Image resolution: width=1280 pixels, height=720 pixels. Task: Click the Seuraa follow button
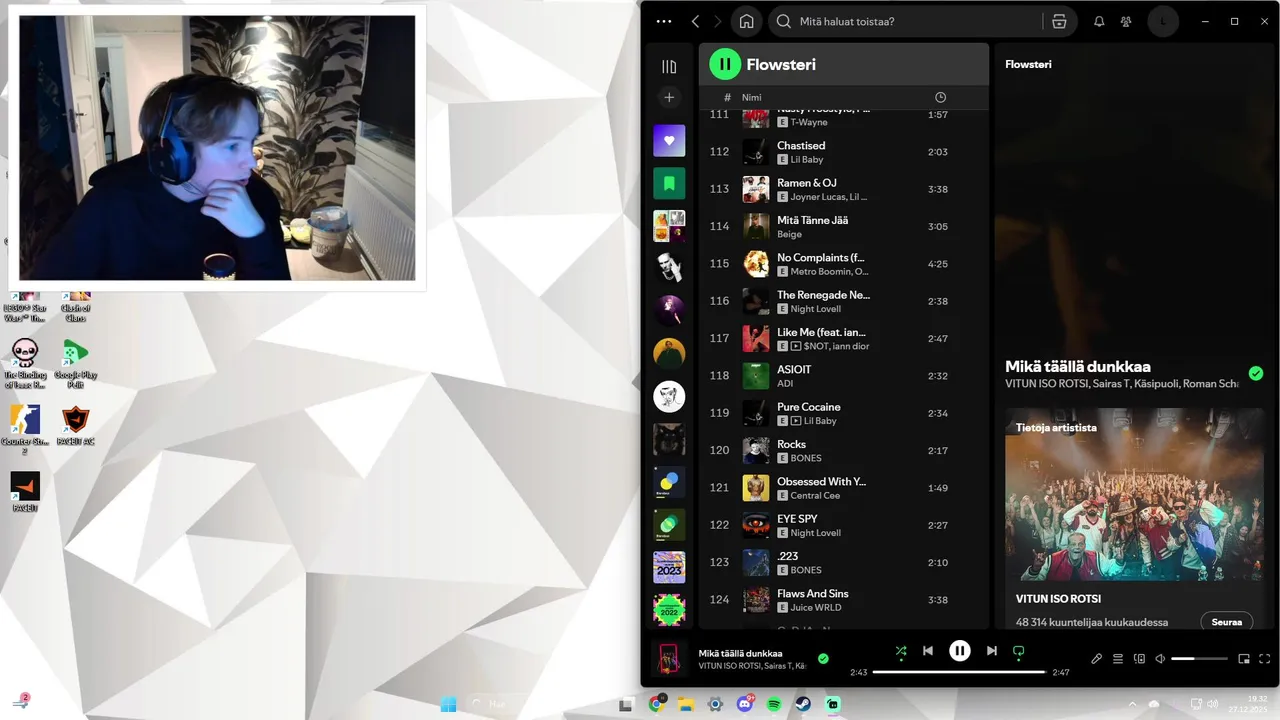1226,622
